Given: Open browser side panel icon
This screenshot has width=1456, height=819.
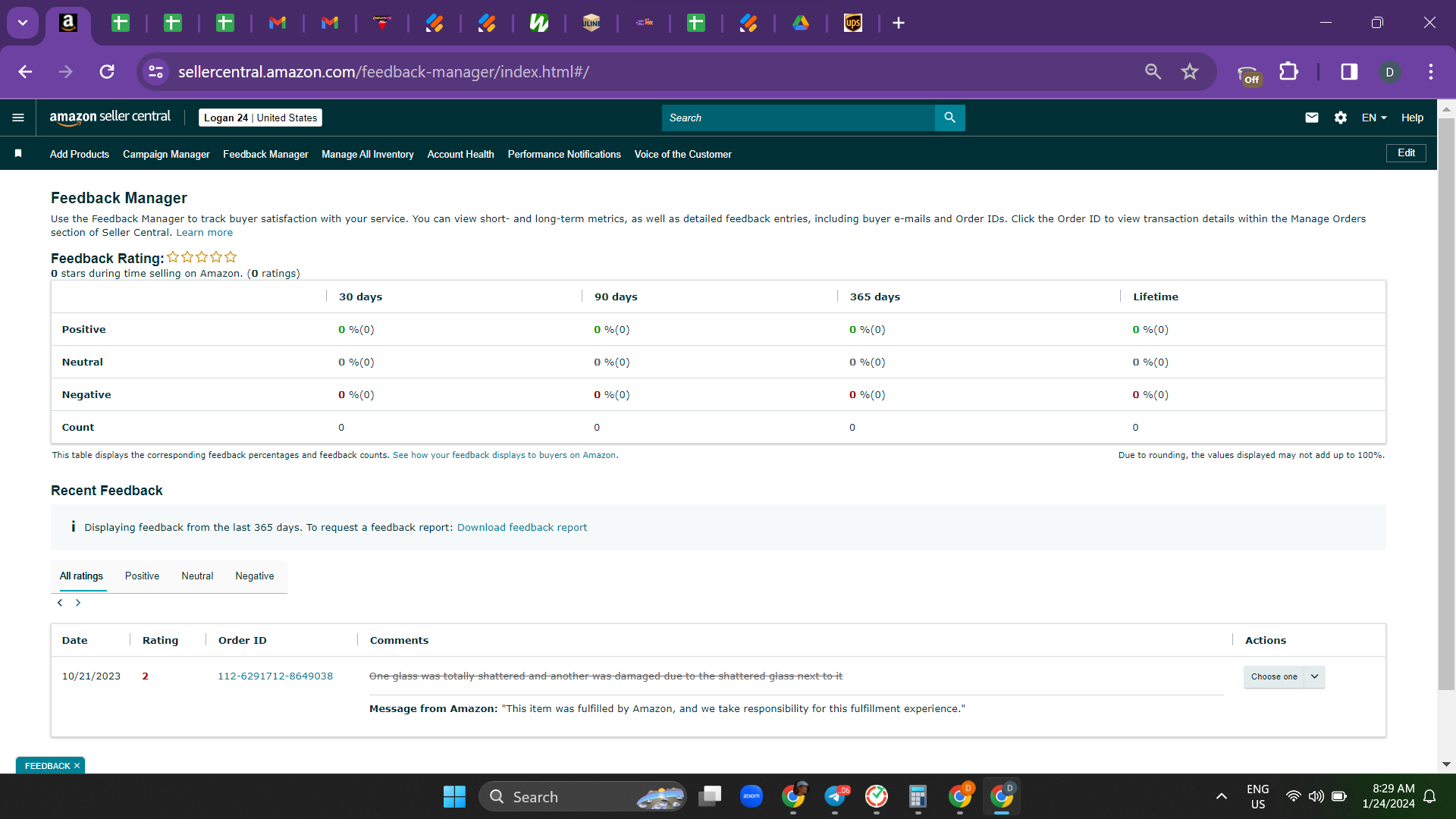Looking at the screenshot, I should [1349, 72].
